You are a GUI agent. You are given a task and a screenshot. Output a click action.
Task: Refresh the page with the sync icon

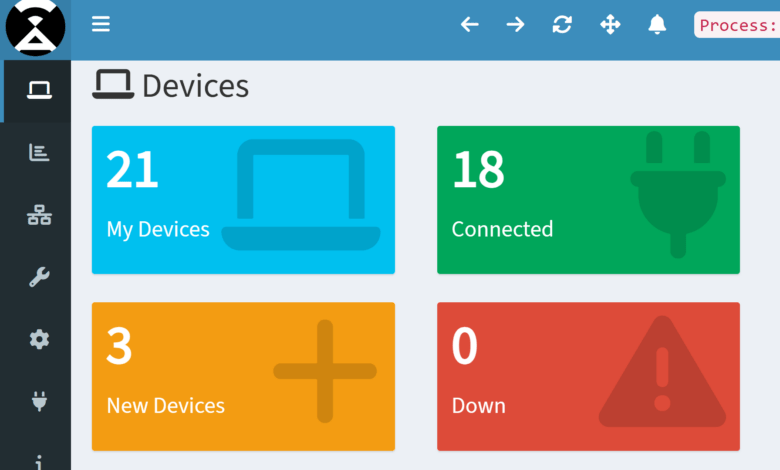point(562,24)
